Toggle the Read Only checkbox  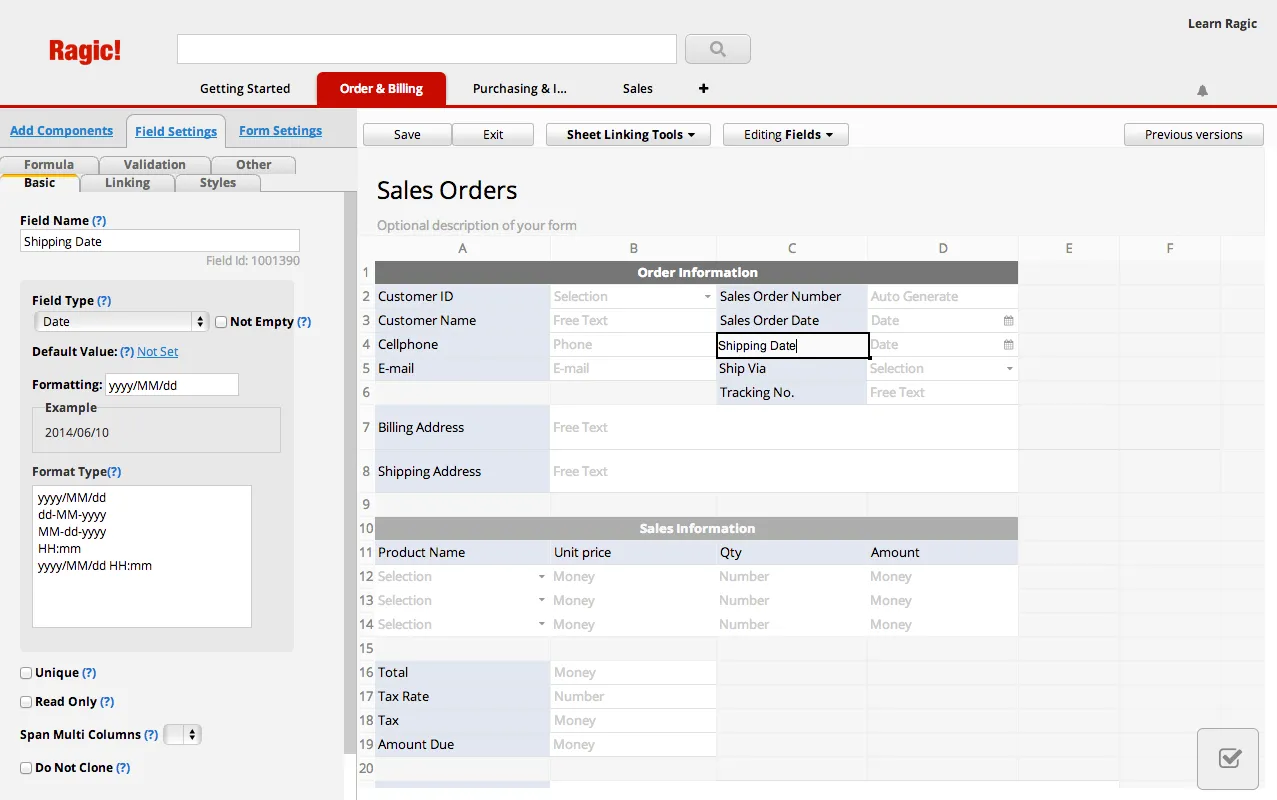click(27, 702)
